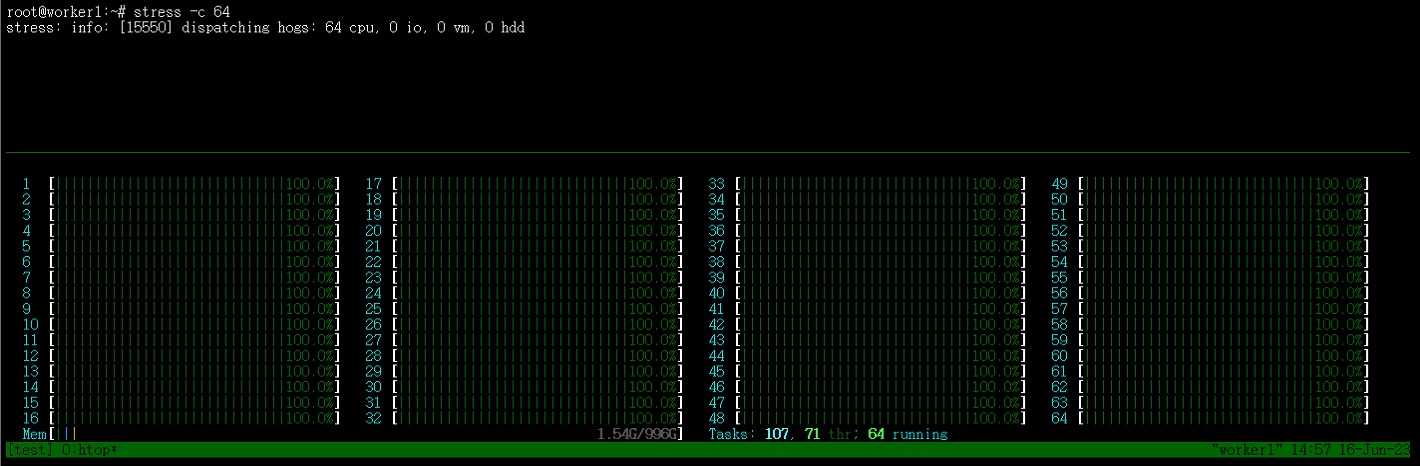The height and width of the screenshot is (466, 1420).
Task: Click the Tasks count '107'
Action: point(776,434)
